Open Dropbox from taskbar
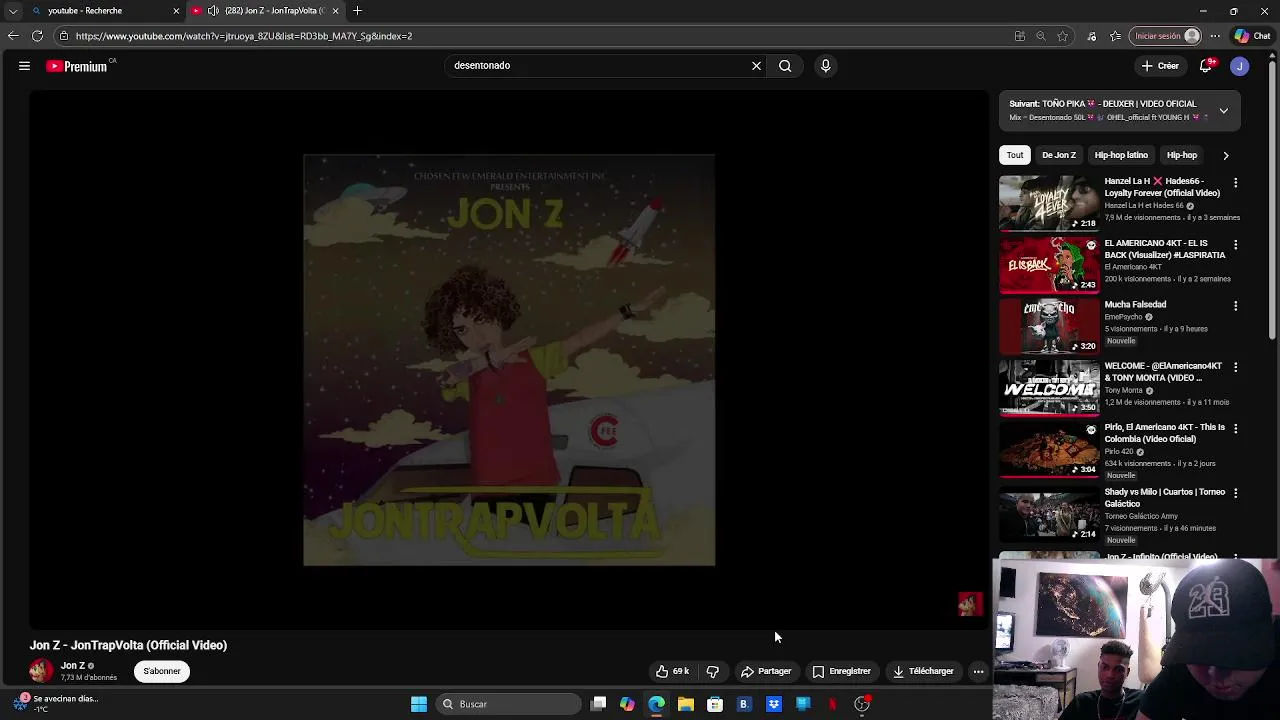This screenshot has width=1280, height=720. [774, 704]
